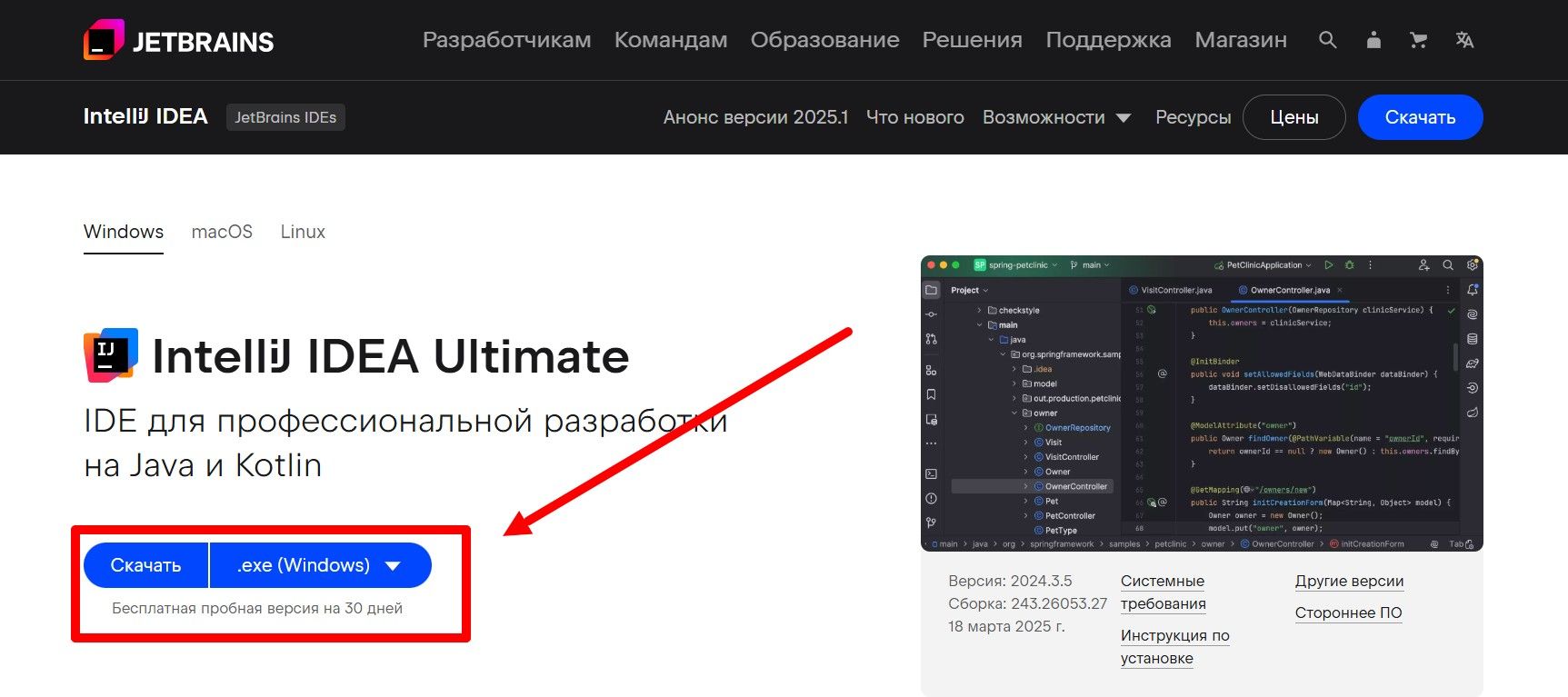Click the Бесплатная пробная версия на 30 дней text

coord(257,609)
